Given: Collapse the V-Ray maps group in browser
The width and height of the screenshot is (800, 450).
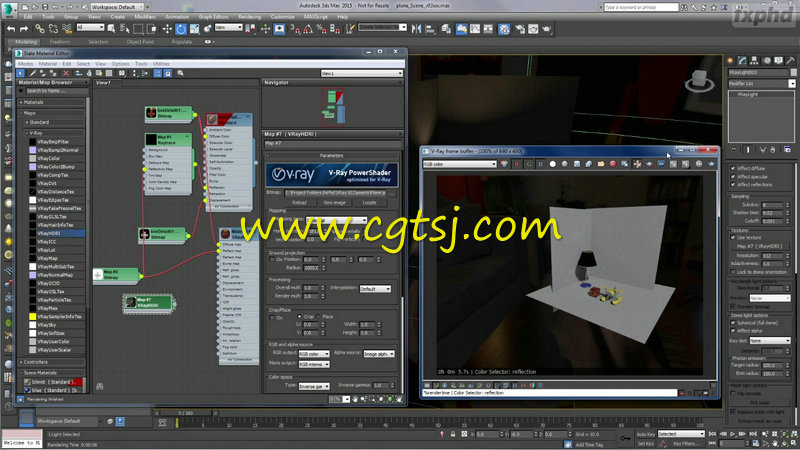Looking at the screenshot, I should (x=28, y=133).
